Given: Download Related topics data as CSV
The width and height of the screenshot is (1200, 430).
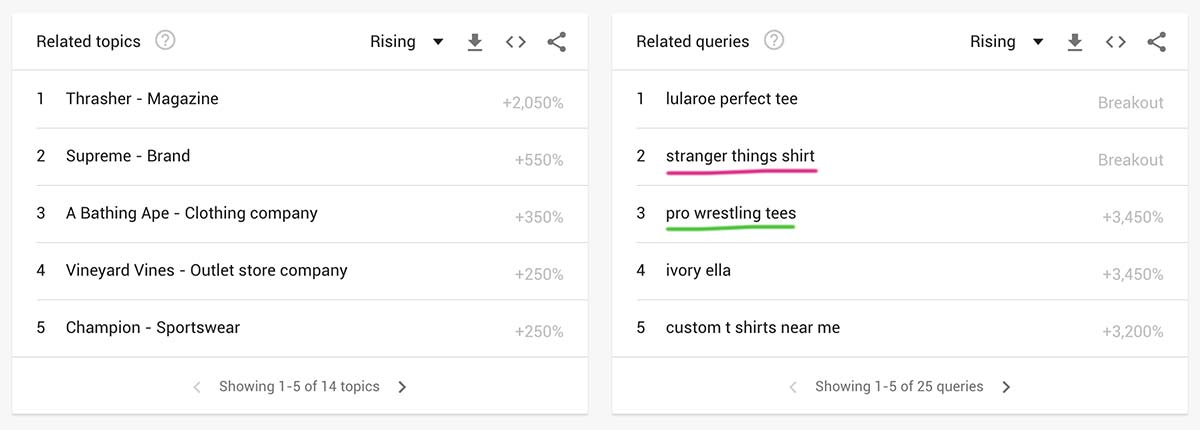Looking at the screenshot, I should tap(475, 42).
